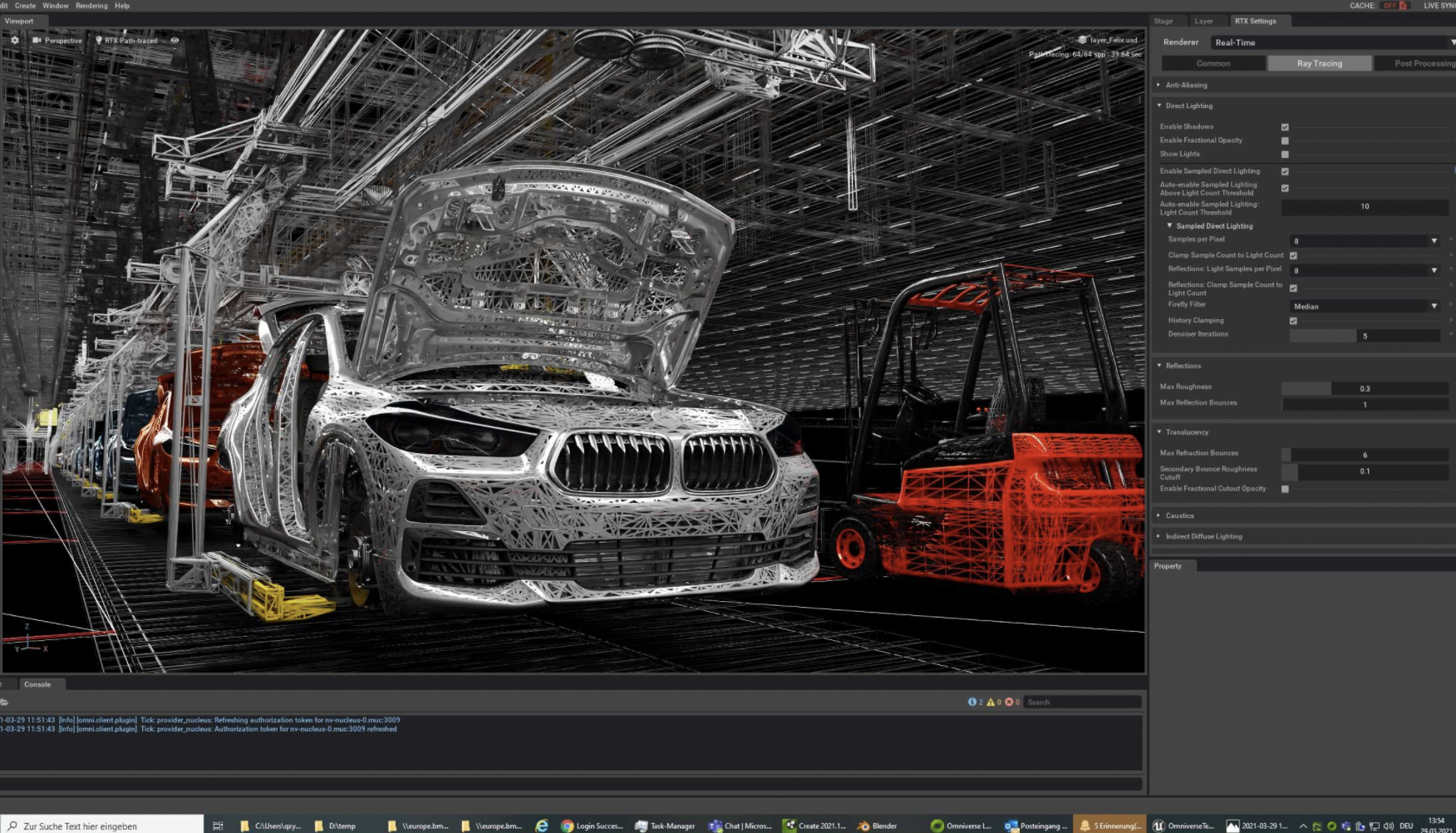Collapse the Sampled Direct Lighting subsection

[1170, 225]
